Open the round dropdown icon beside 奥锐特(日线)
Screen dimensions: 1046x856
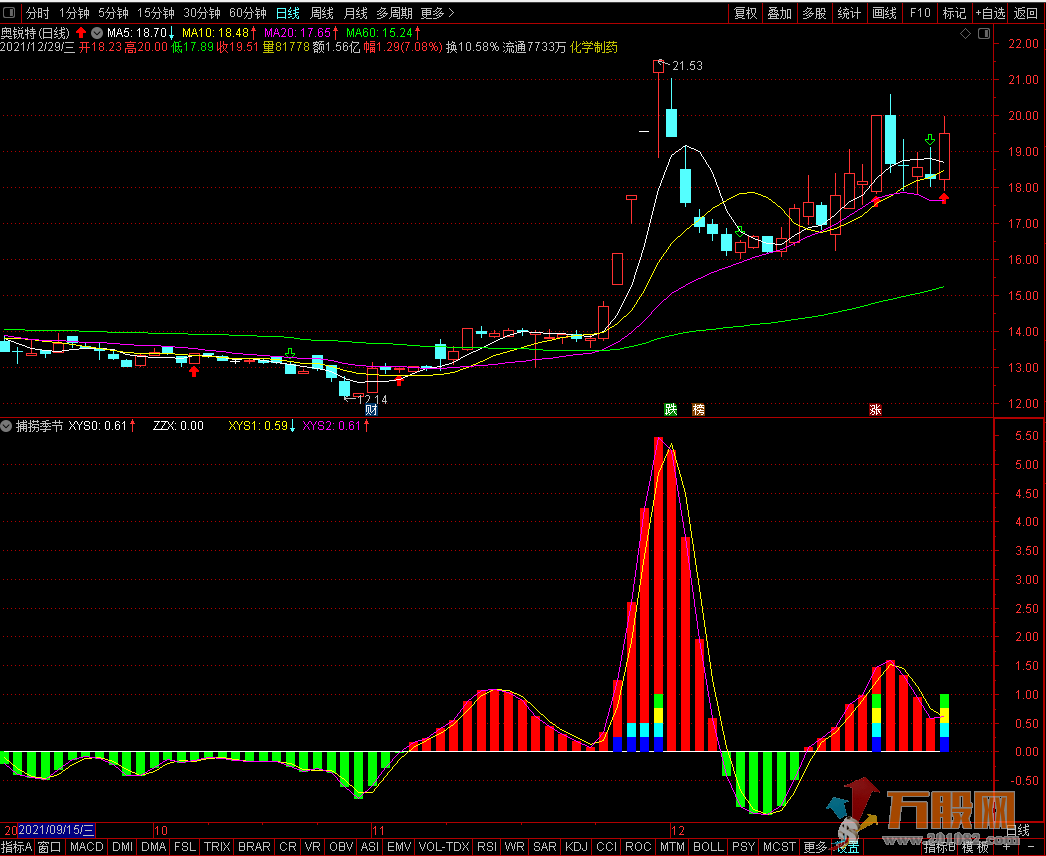97,33
